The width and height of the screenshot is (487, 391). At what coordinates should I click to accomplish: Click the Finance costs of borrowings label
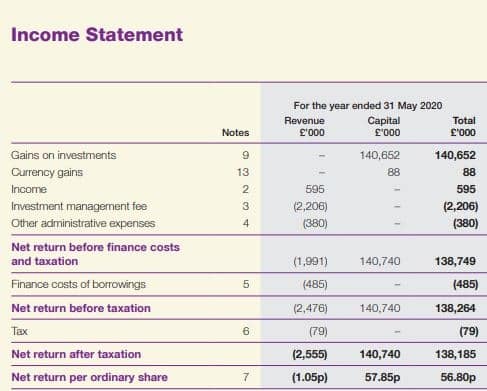[79, 284]
